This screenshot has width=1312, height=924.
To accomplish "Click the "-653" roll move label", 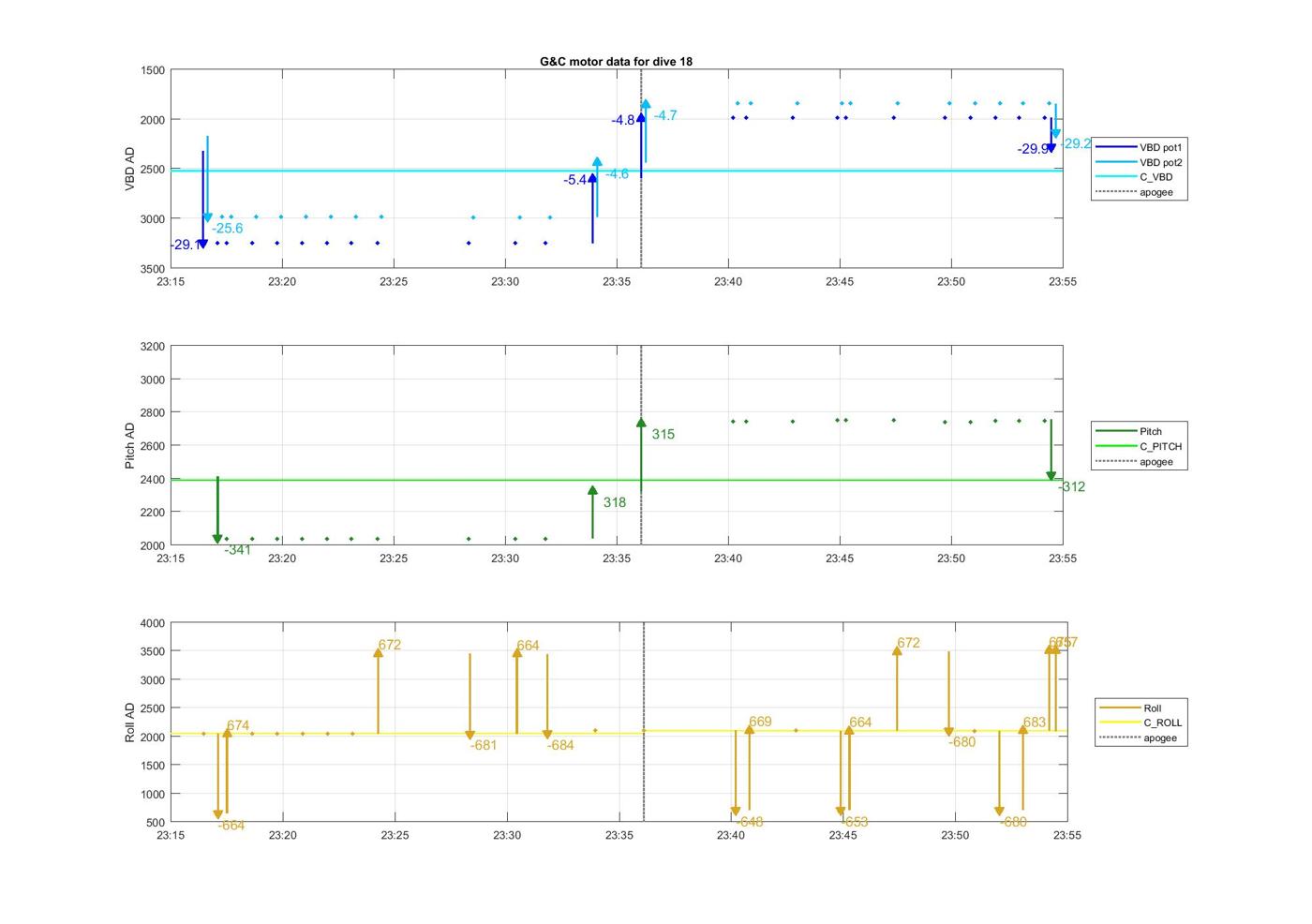I will click(854, 822).
